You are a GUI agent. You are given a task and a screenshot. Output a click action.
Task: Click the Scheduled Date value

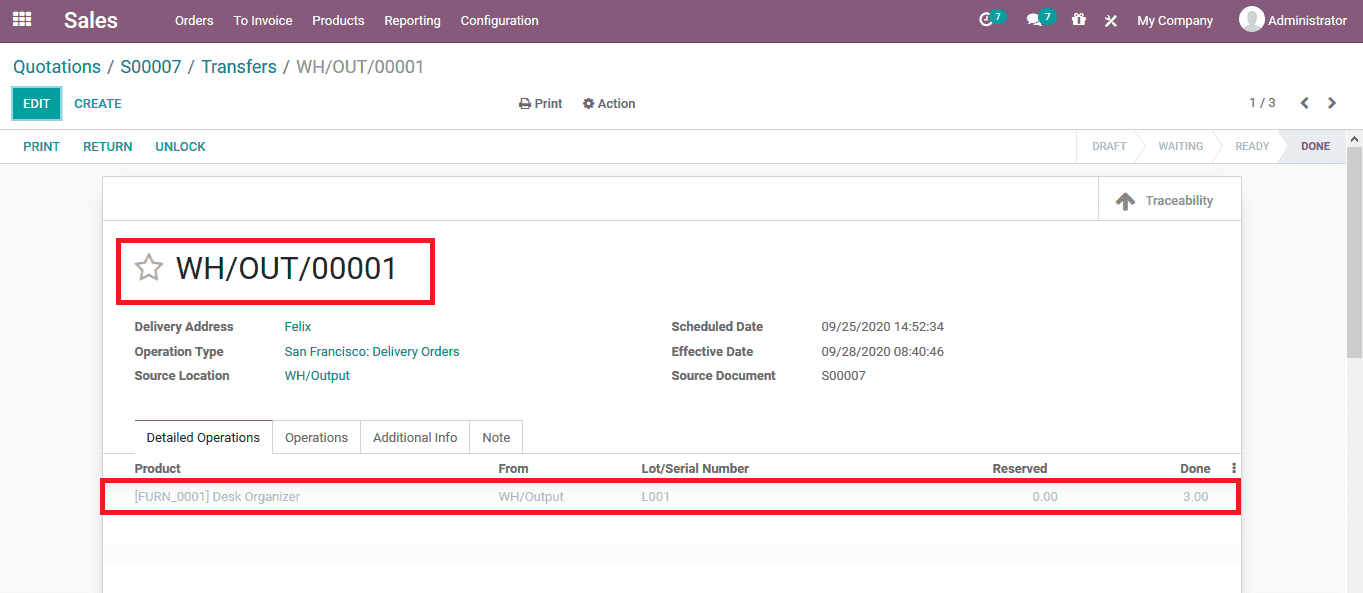(x=883, y=327)
